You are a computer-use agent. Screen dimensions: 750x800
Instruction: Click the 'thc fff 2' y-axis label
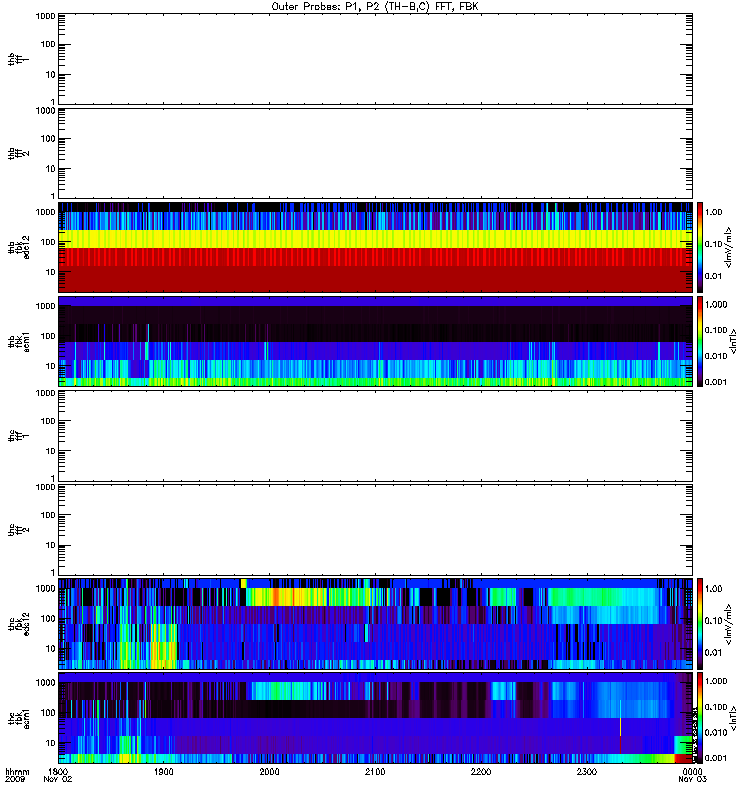point(19,530)
